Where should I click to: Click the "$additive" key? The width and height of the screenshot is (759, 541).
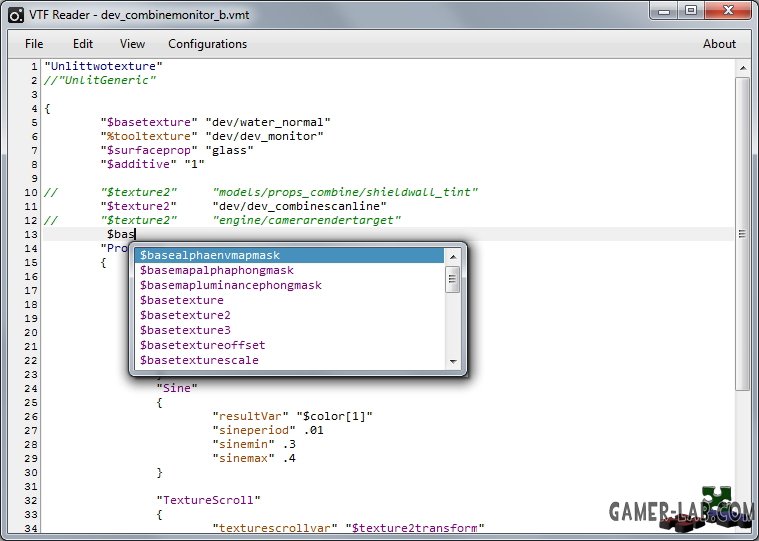138,165
